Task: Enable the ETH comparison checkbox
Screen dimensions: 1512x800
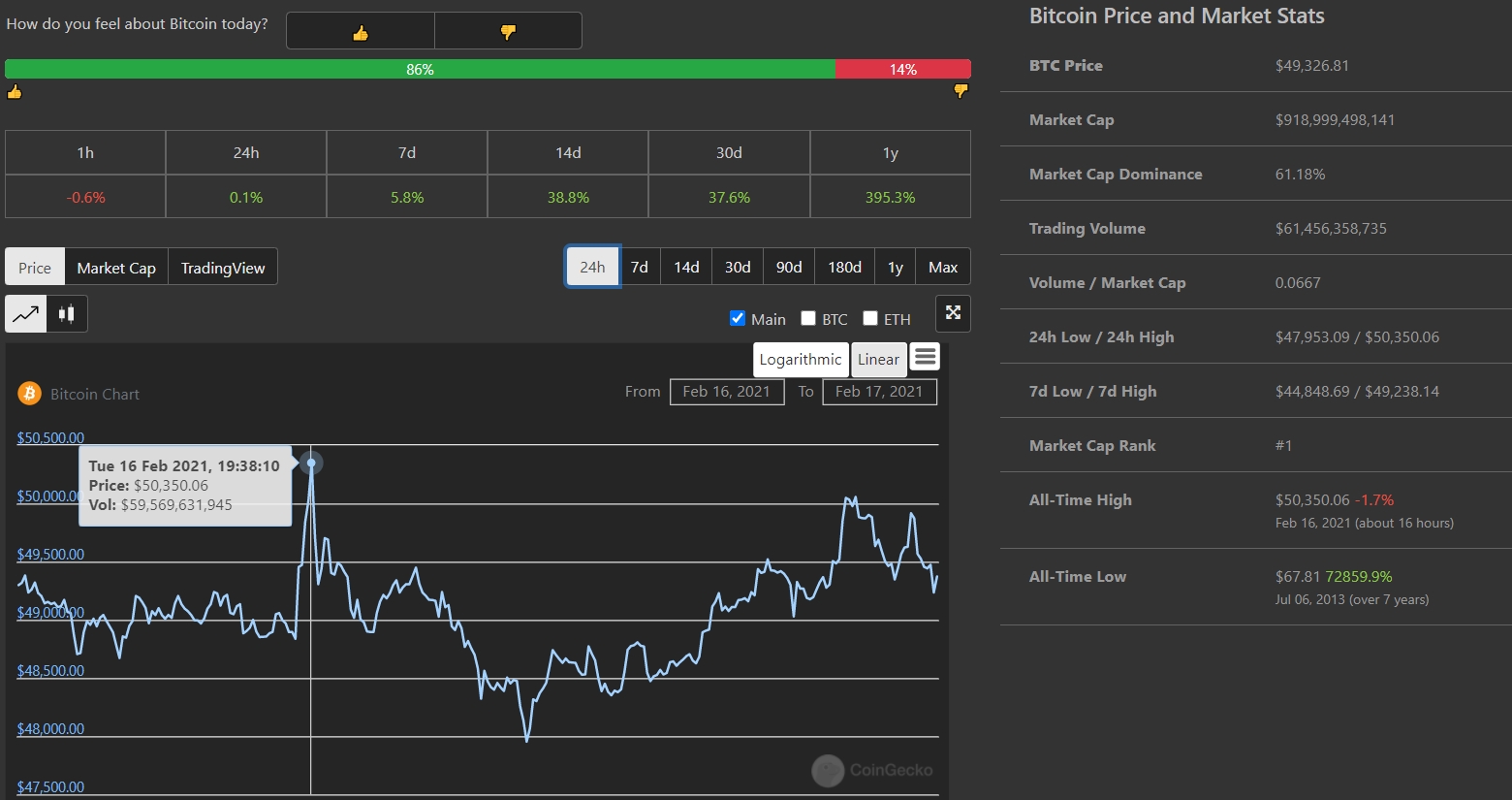Action: (870, 318)
